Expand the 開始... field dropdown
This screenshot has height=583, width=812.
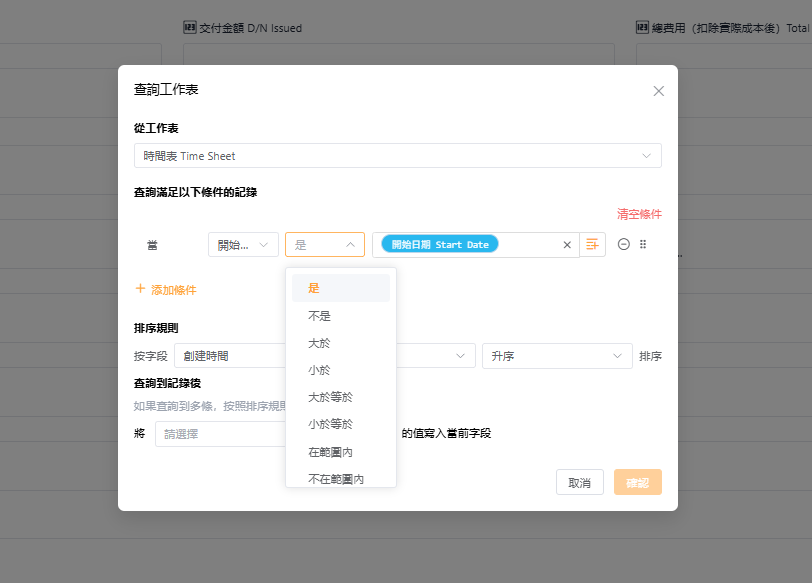pos(243,245)
